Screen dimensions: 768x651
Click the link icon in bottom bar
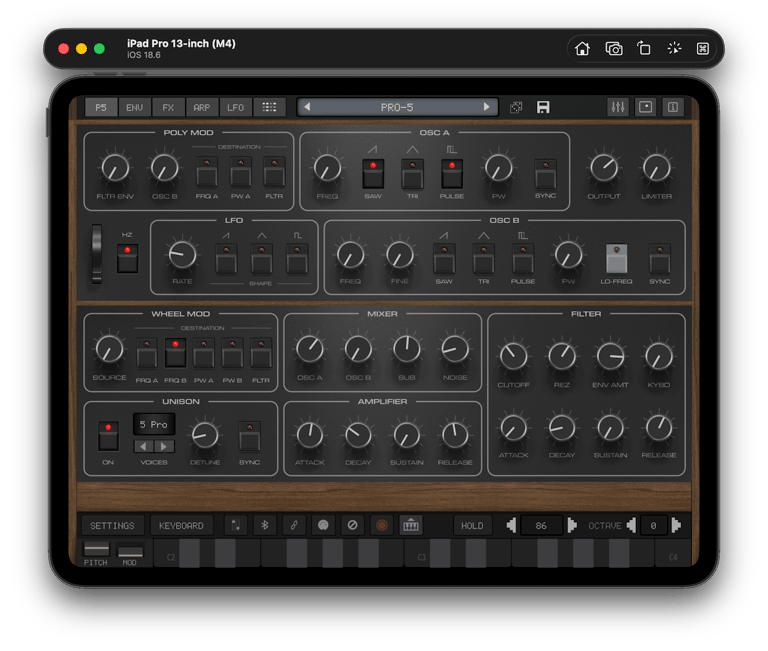tap(294, 526)
